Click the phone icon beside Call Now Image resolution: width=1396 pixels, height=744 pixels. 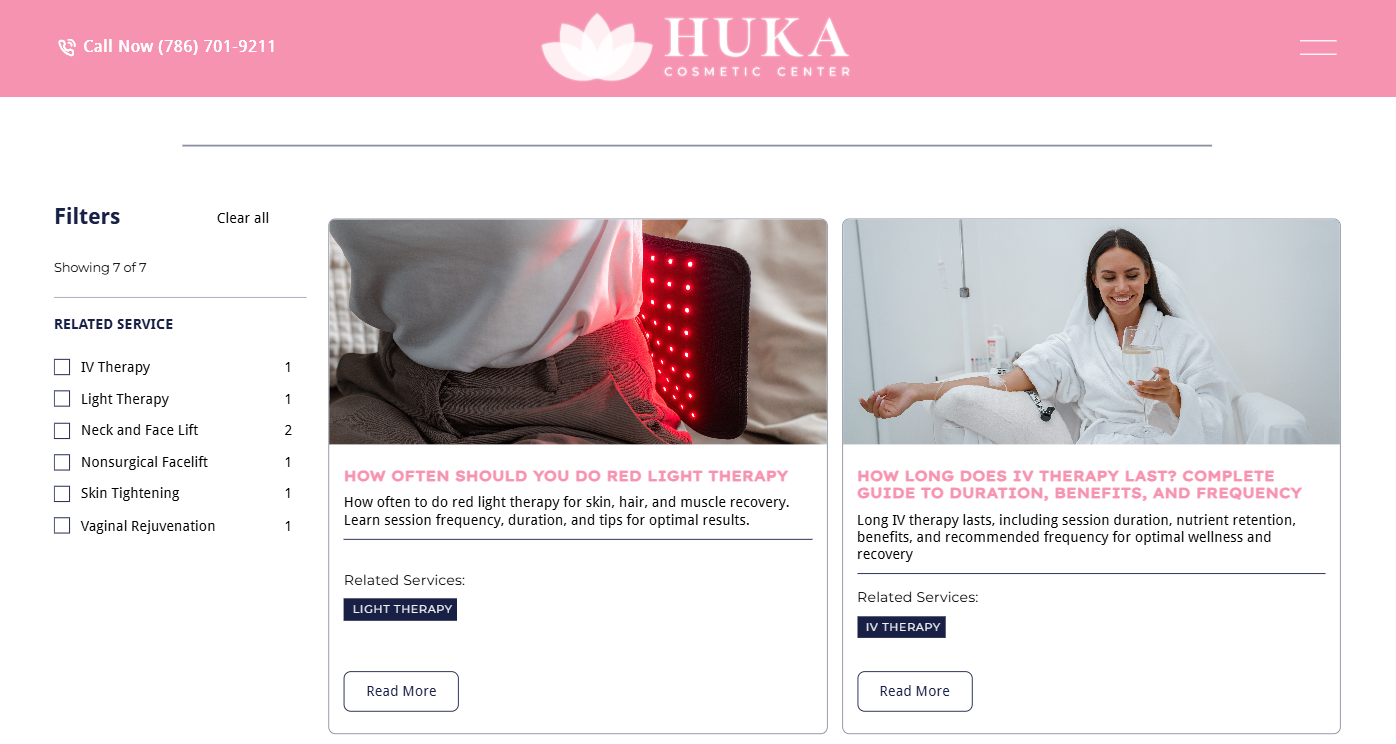tap(67, 47)
